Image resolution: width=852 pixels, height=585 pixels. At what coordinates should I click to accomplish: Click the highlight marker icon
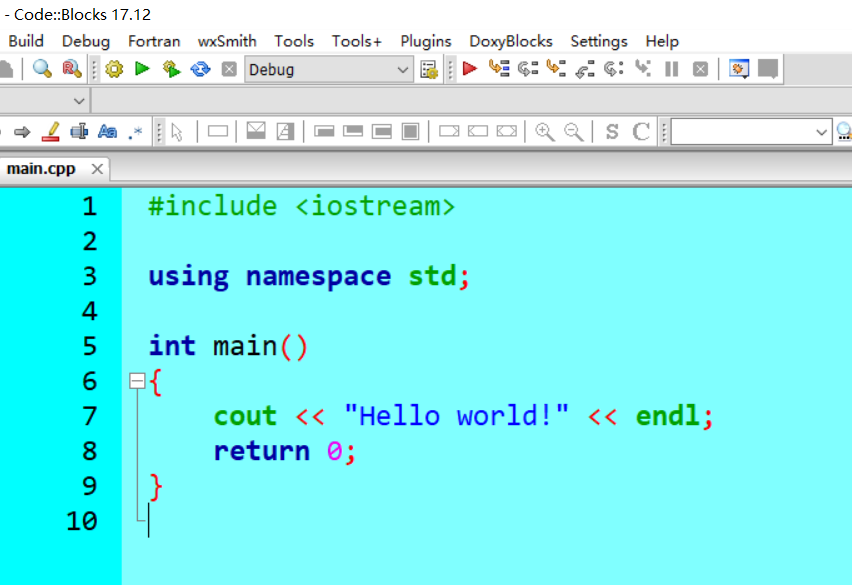click(x=51, y=132)
